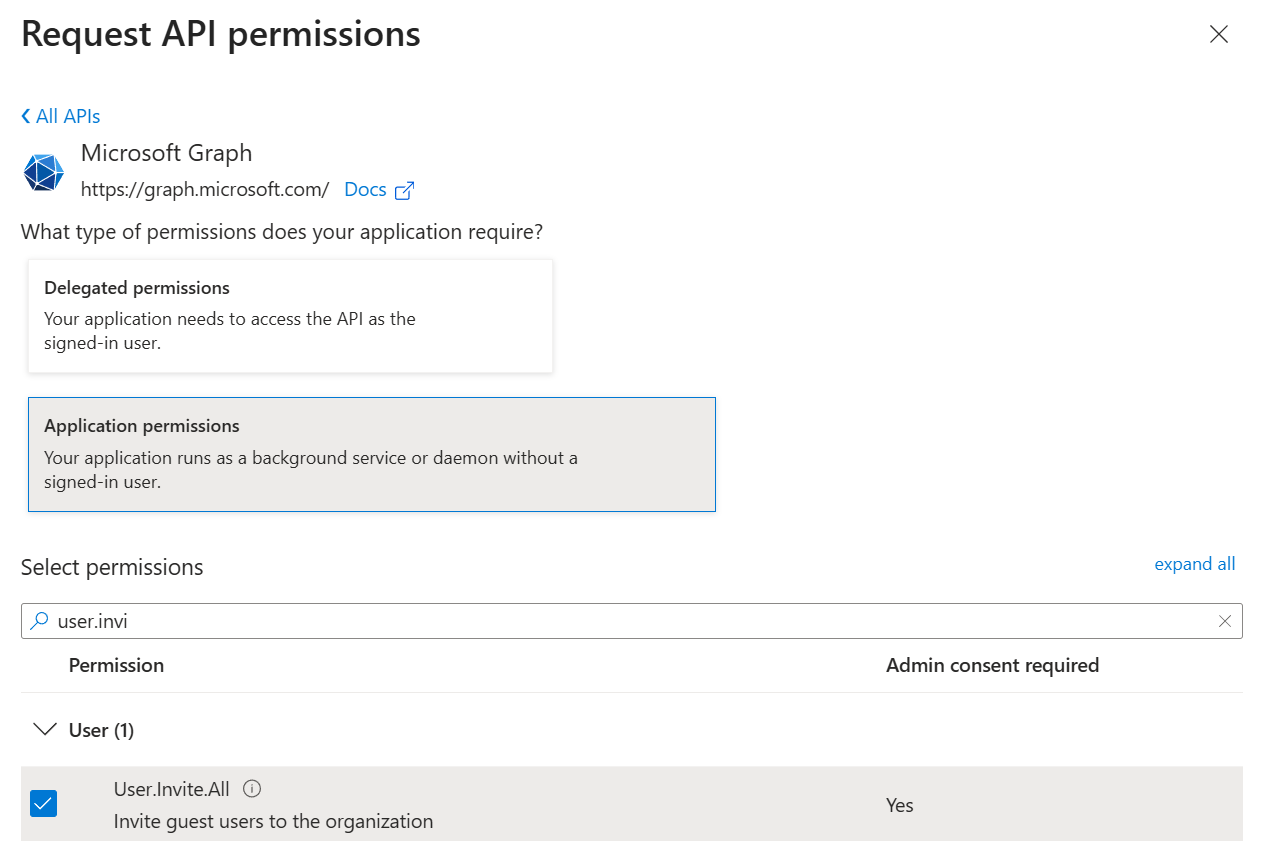
Task: Click the back chevron beside All APIs
Action: (24, 116)
